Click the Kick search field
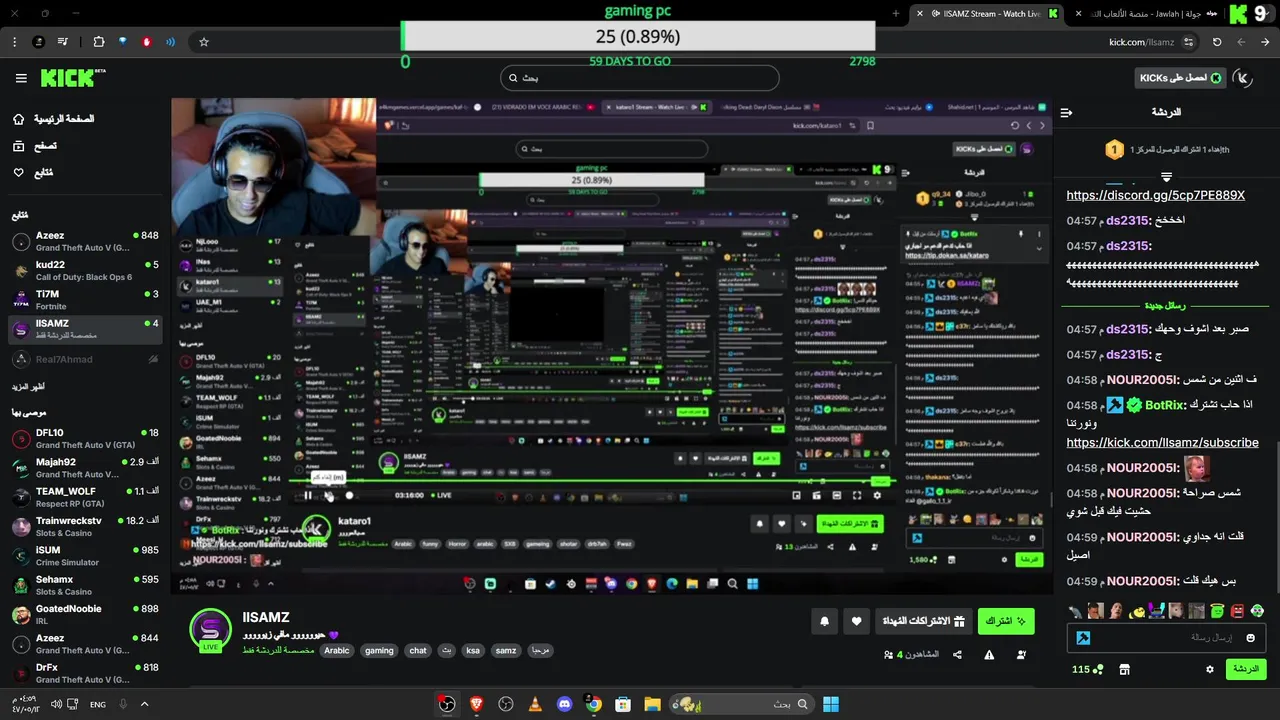The image size is (1280, 720). coord(640,78)
